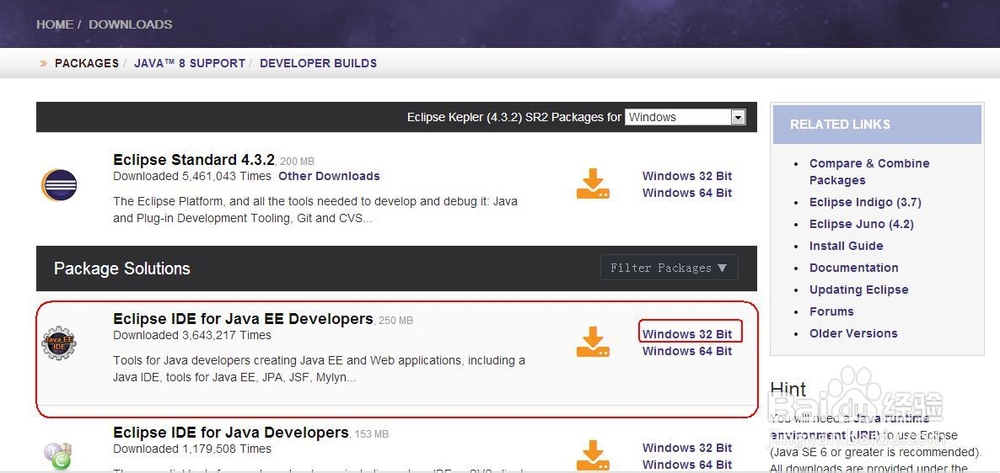Open the Eclipse IDE for Java Developers title

point(231,432)
